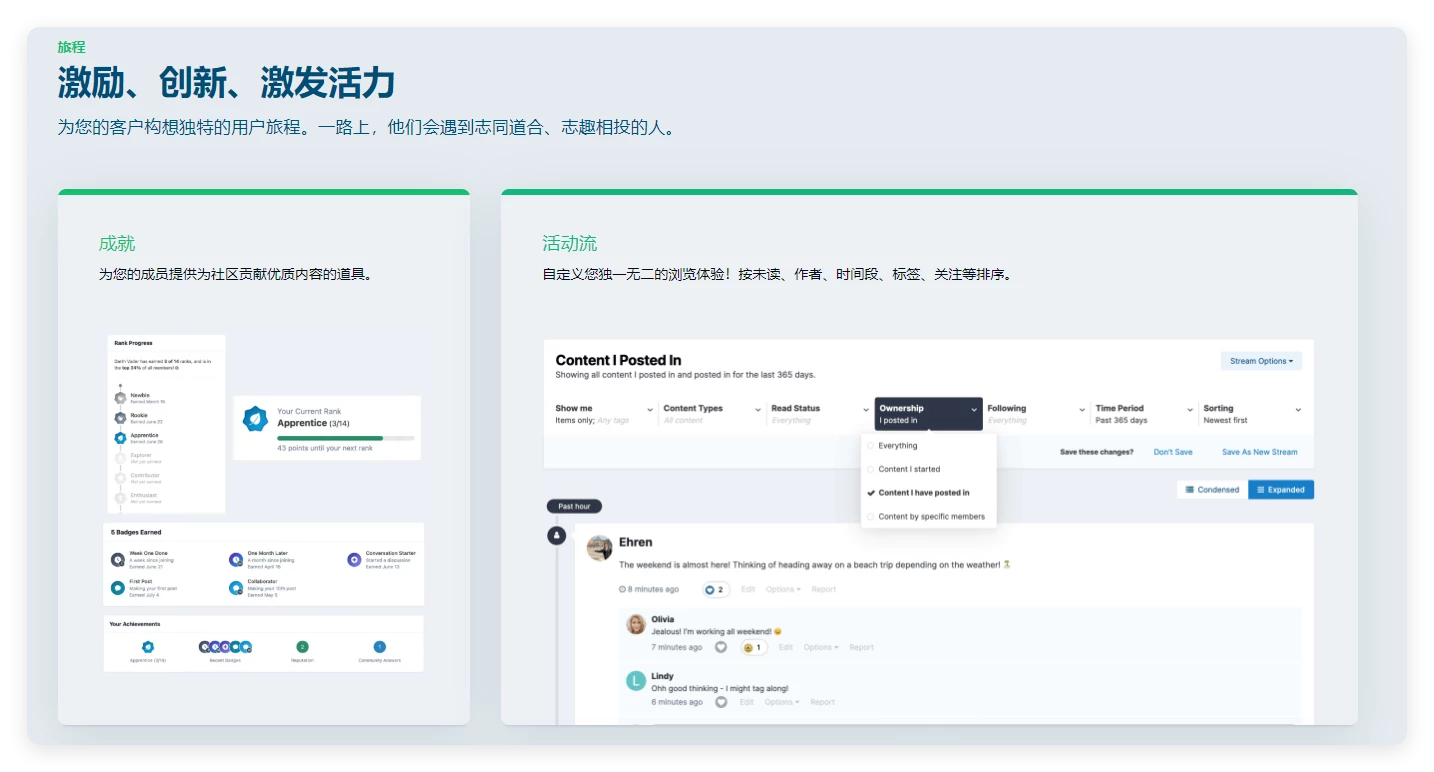Click the Apprentice rank progress bar
Viewport: 1434px width, 772px height.
(345, 438)
